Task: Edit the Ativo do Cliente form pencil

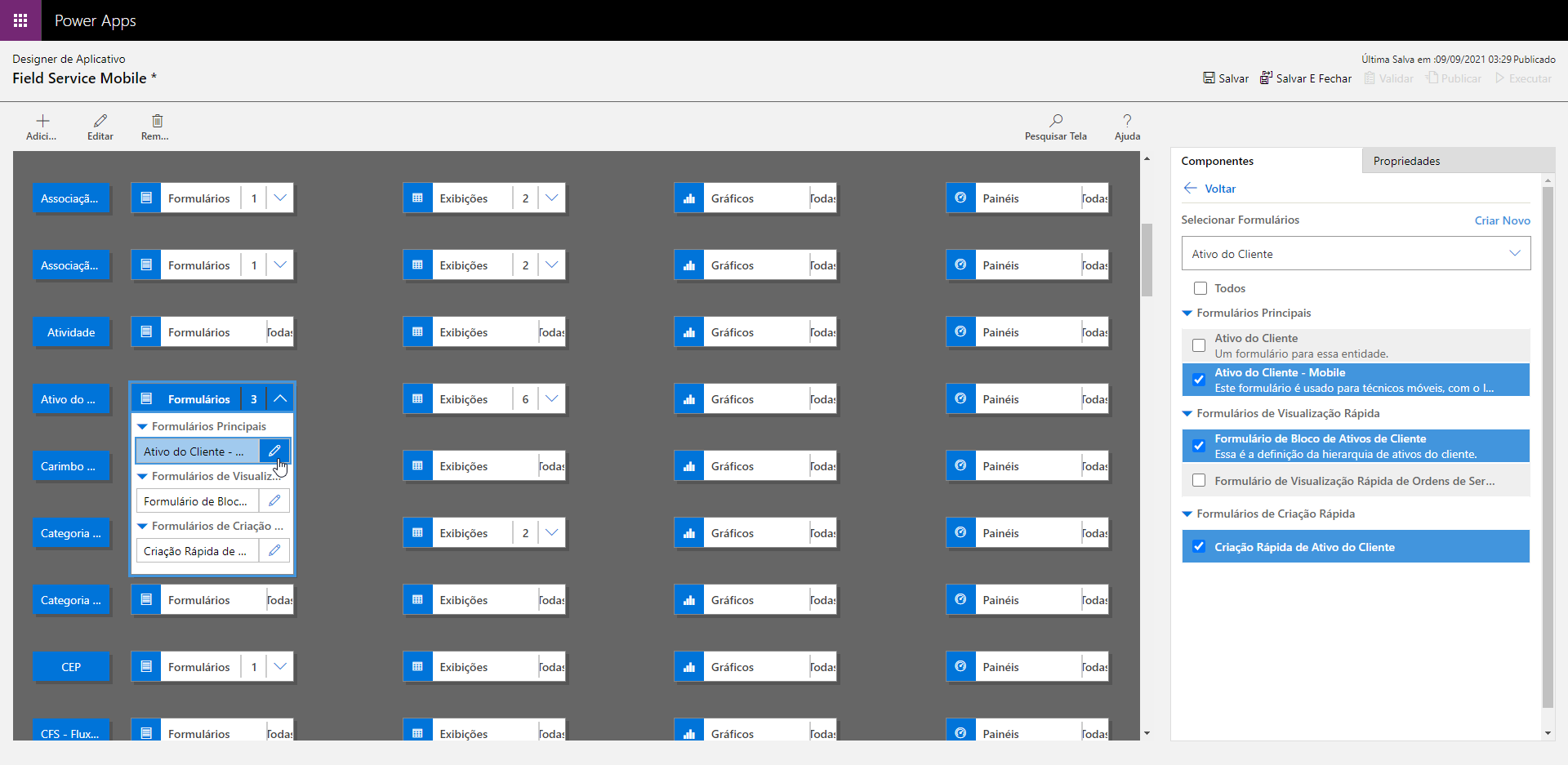Action: [x=274, y=451]
